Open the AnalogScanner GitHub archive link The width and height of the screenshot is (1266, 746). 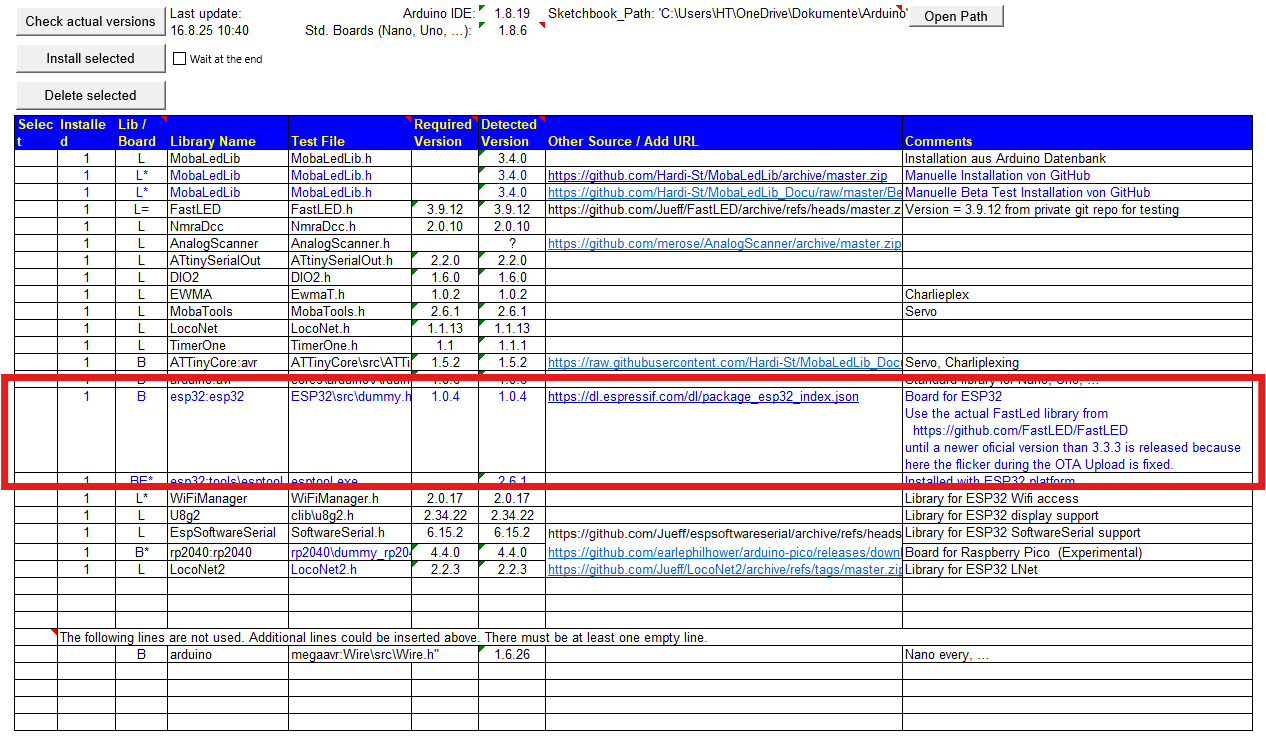[724, 244]
